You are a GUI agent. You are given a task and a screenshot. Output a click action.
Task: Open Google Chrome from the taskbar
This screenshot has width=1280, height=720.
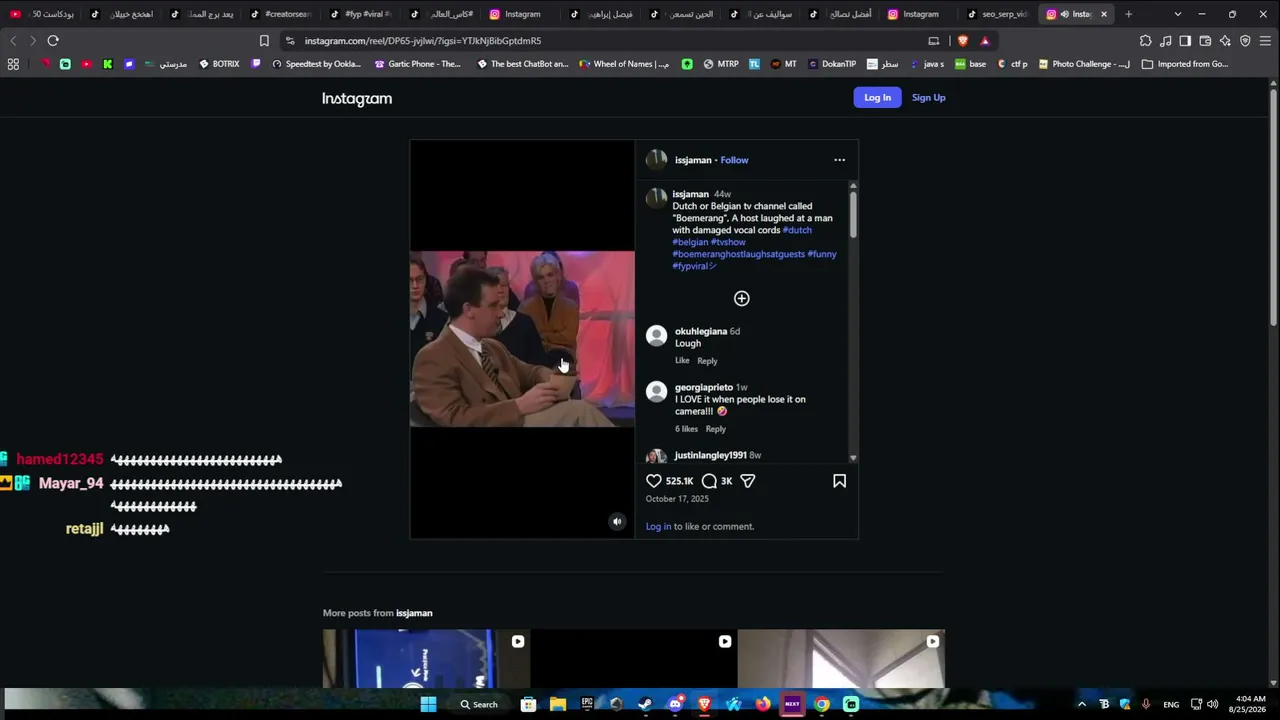(x=822, y=704)
